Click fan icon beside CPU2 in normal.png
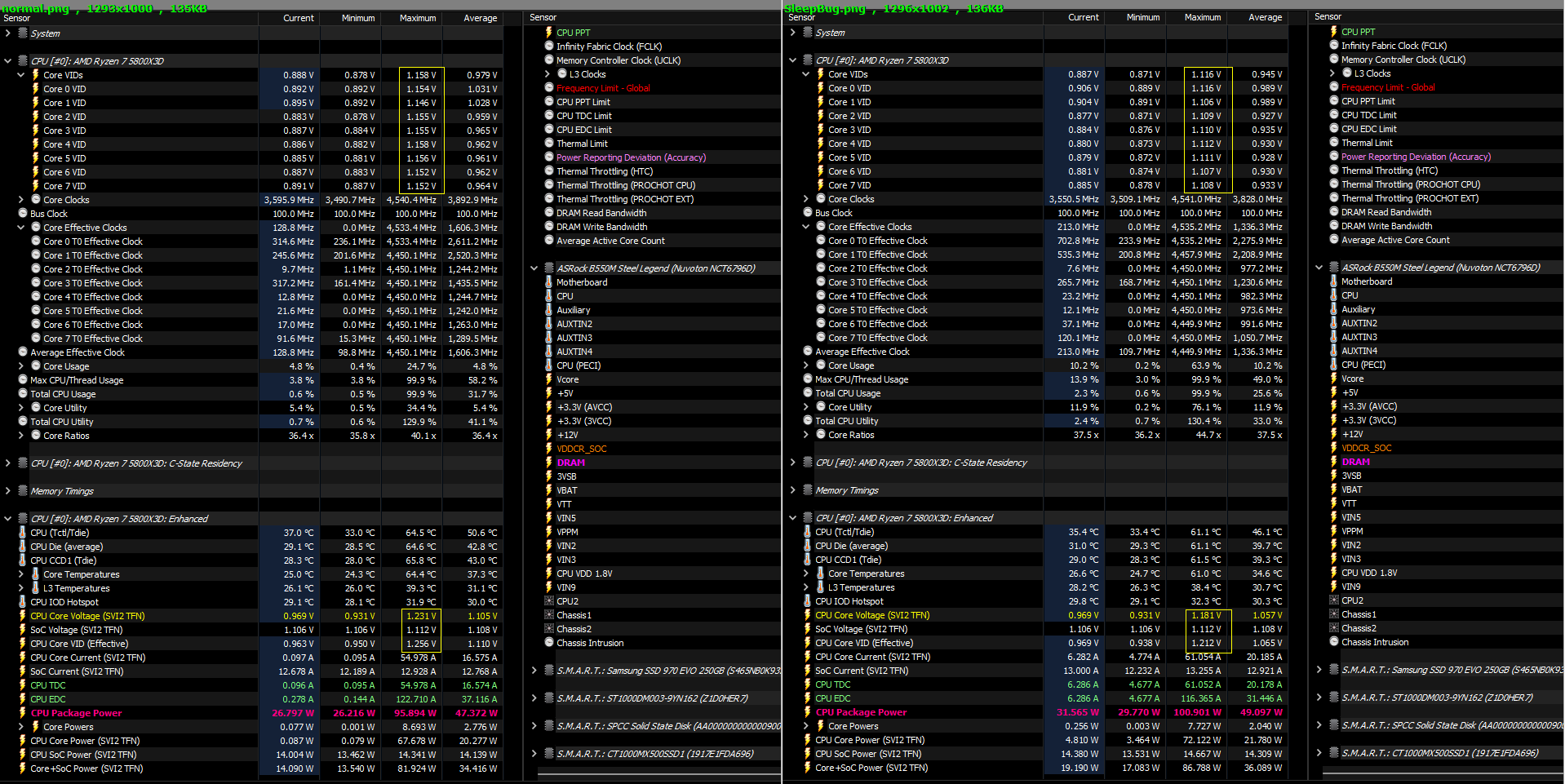This screenshot has height=784, width=1565. coord(549,601)
